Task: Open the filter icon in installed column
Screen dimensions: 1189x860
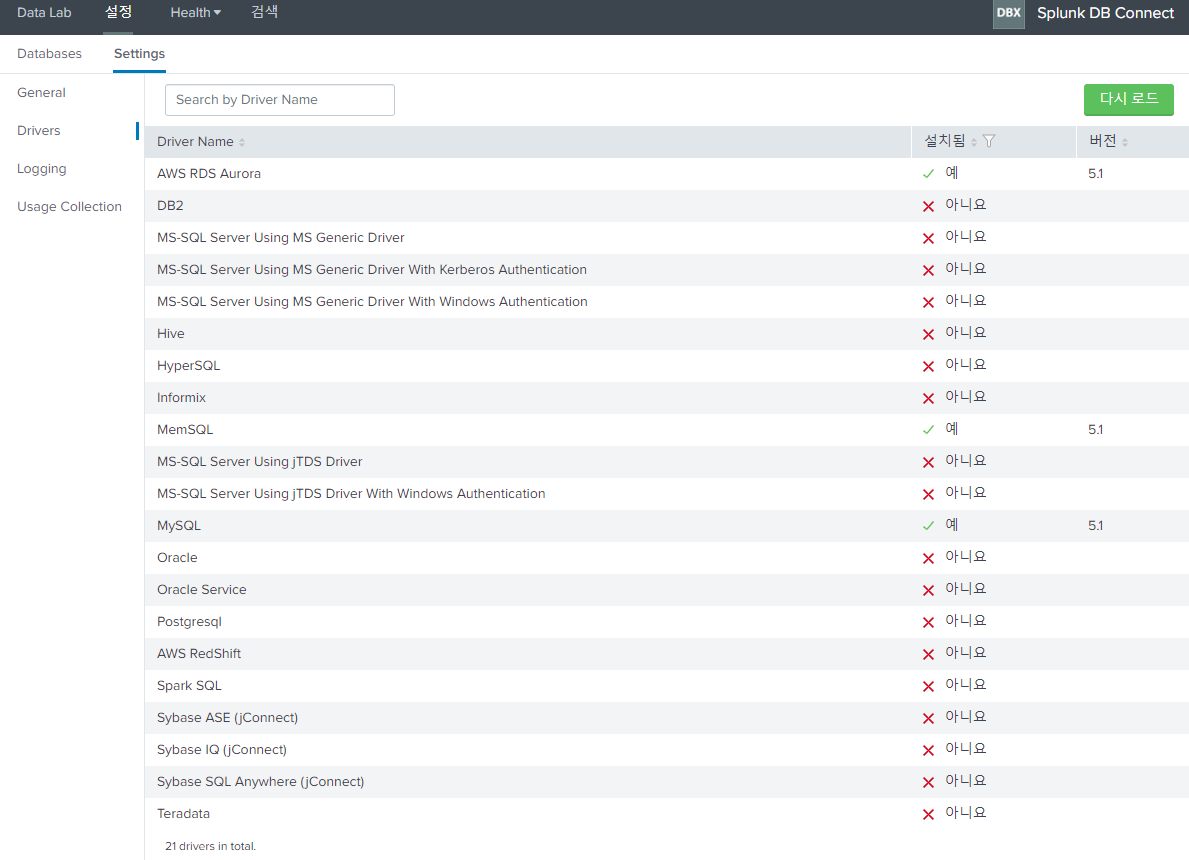Action: (x=989, y=141)
